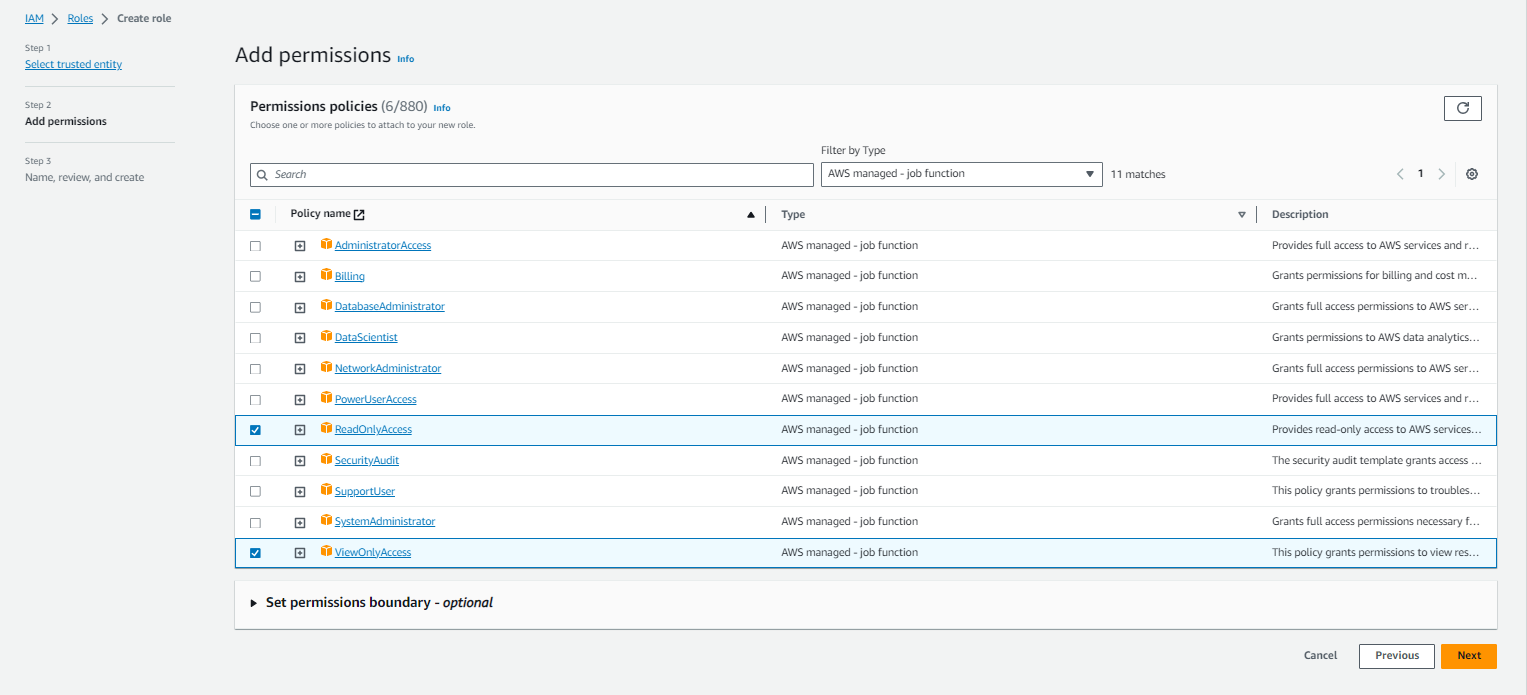Click the Previous button

(1396, 656)
